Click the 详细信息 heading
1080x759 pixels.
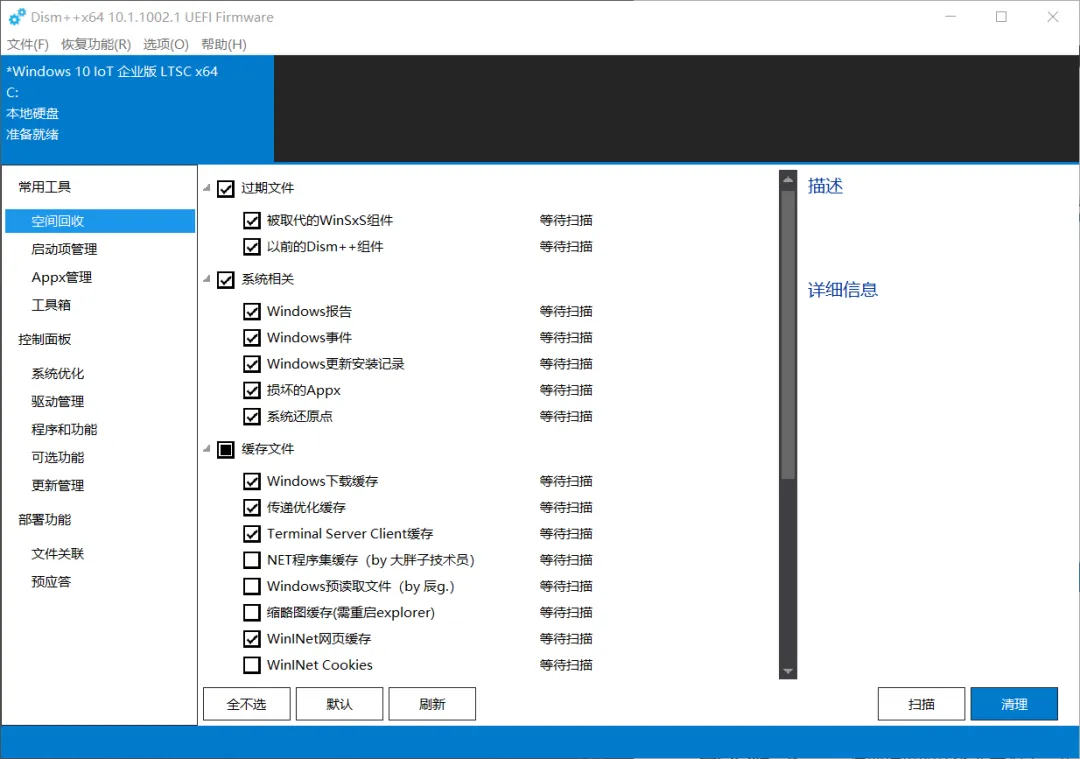click(843, 290)
